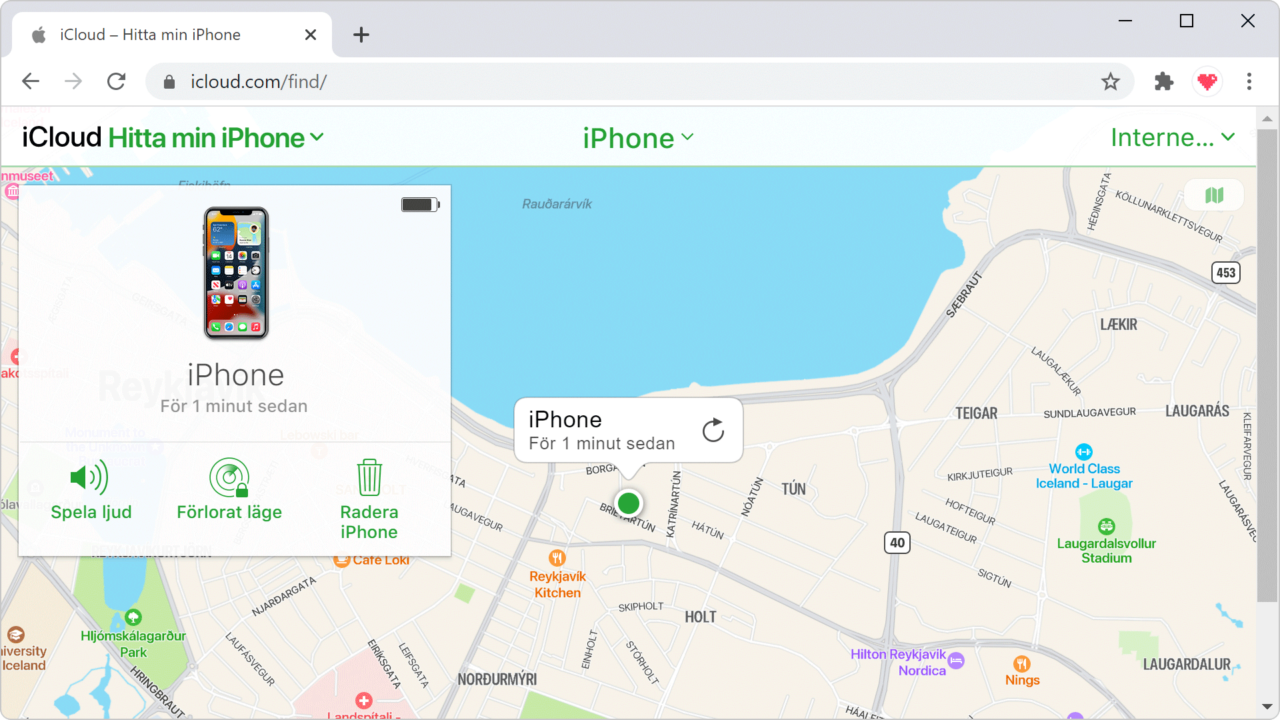The image size is (1280, 720).
Task: Click the SKIPHOLT street label
Action: [641, 606]
